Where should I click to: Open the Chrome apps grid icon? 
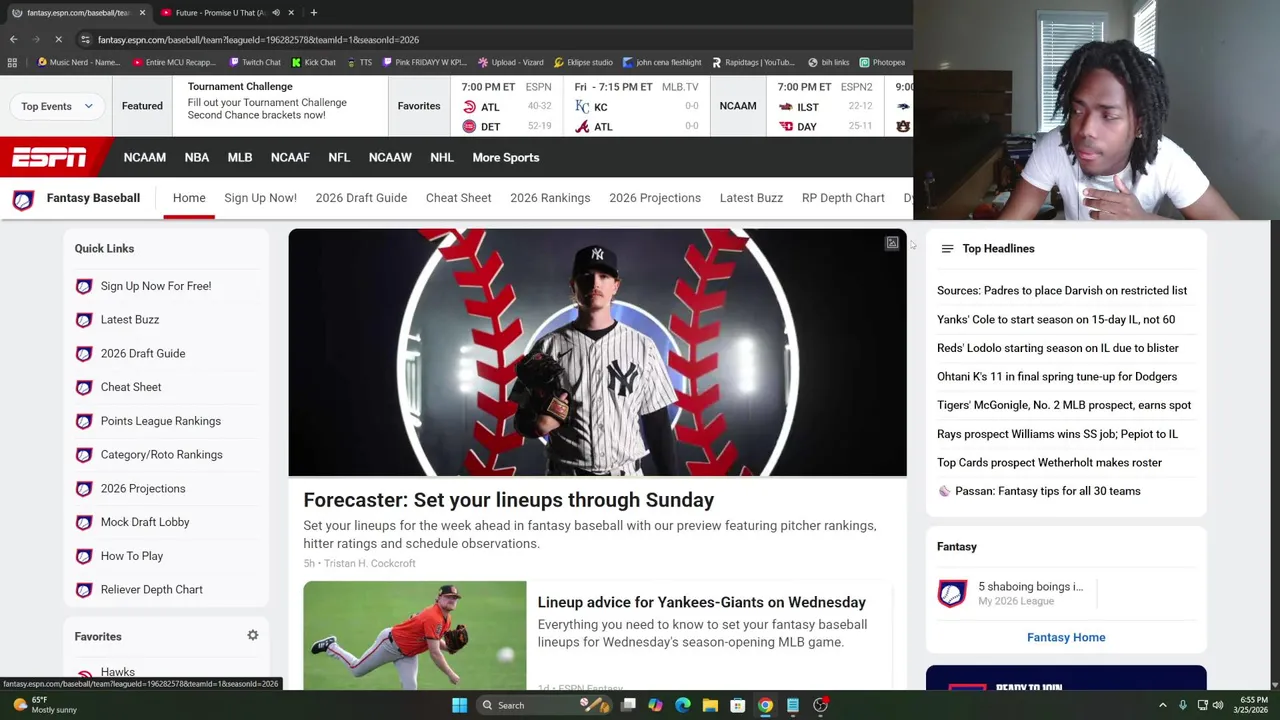click(12, 62)
